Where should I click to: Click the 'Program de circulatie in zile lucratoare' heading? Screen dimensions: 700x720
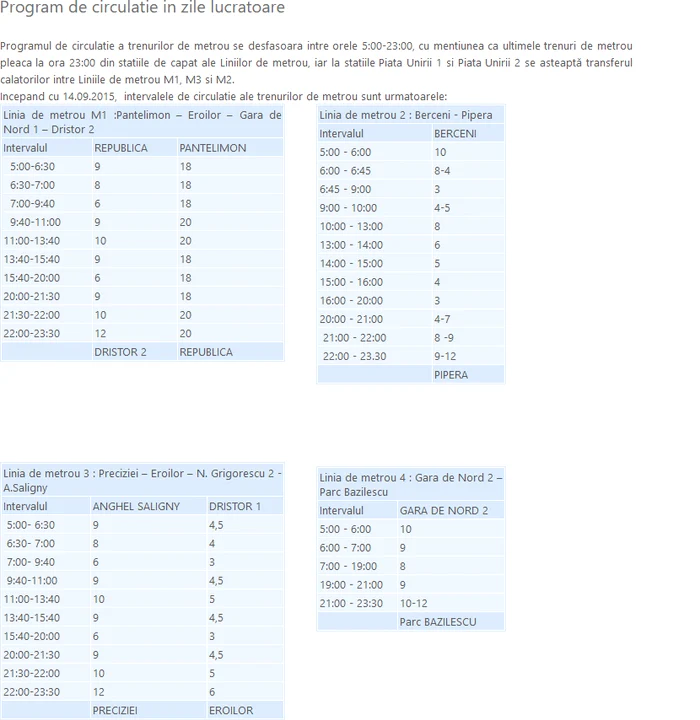142,9
